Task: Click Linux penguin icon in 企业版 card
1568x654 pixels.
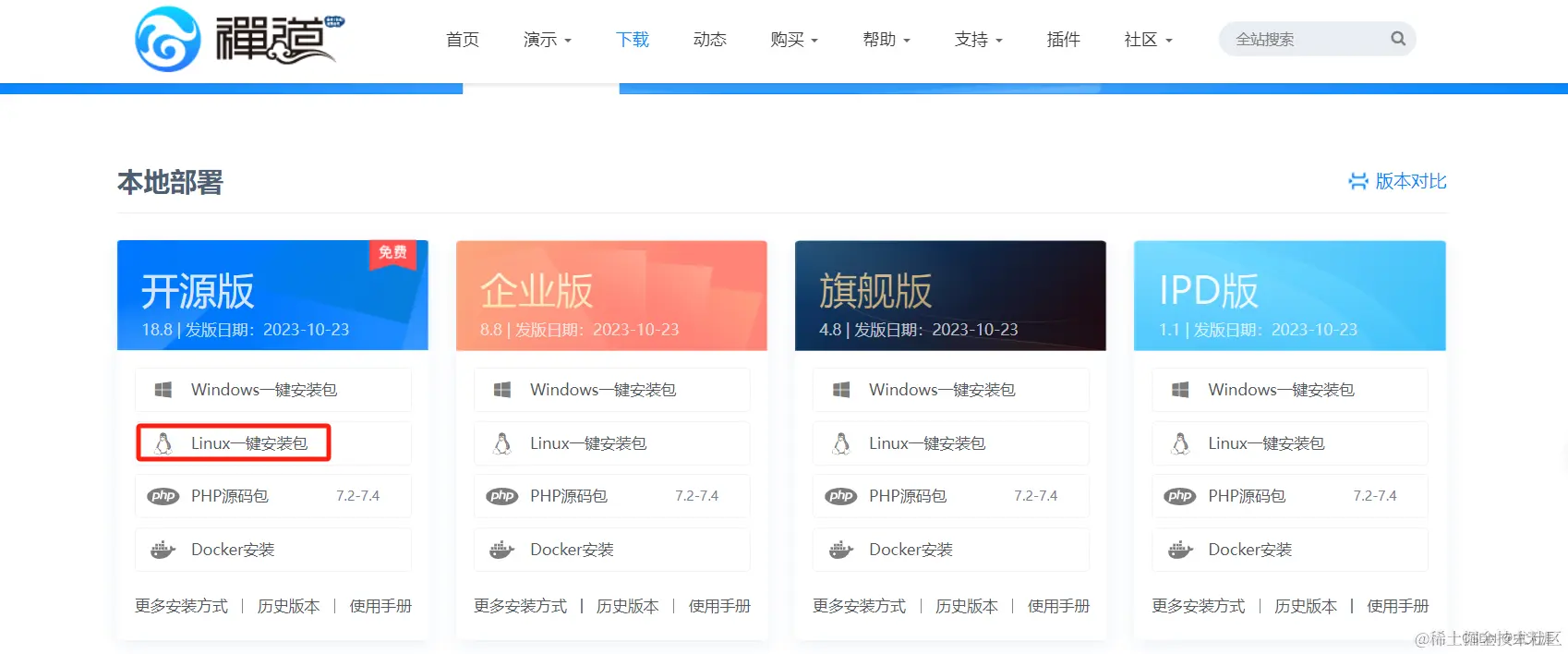Action: click(502, 443)
